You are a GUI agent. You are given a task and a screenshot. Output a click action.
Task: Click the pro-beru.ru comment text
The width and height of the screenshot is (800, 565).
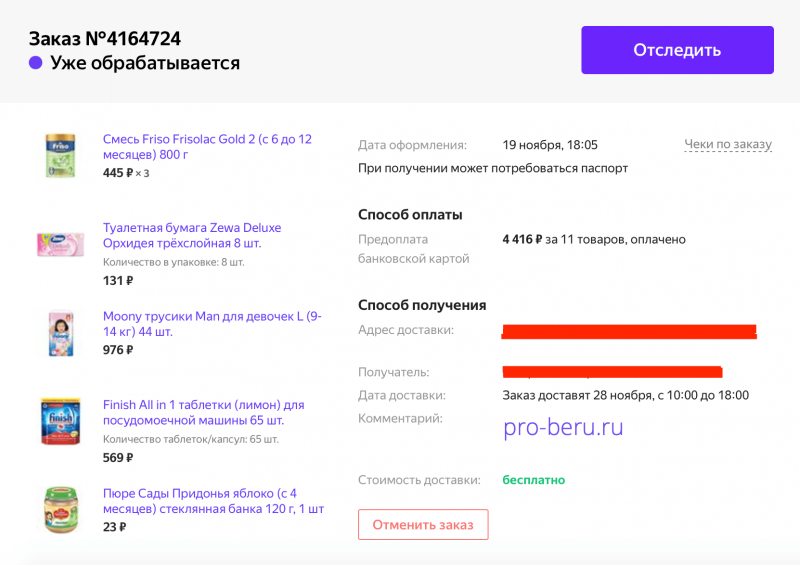click(x=563, y=427)
